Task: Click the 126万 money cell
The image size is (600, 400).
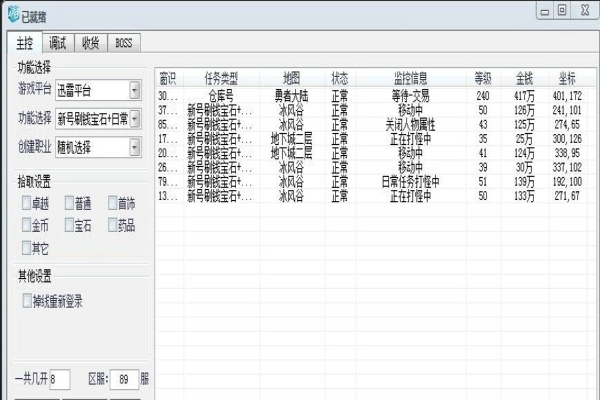Action: (x=525, y=110)
